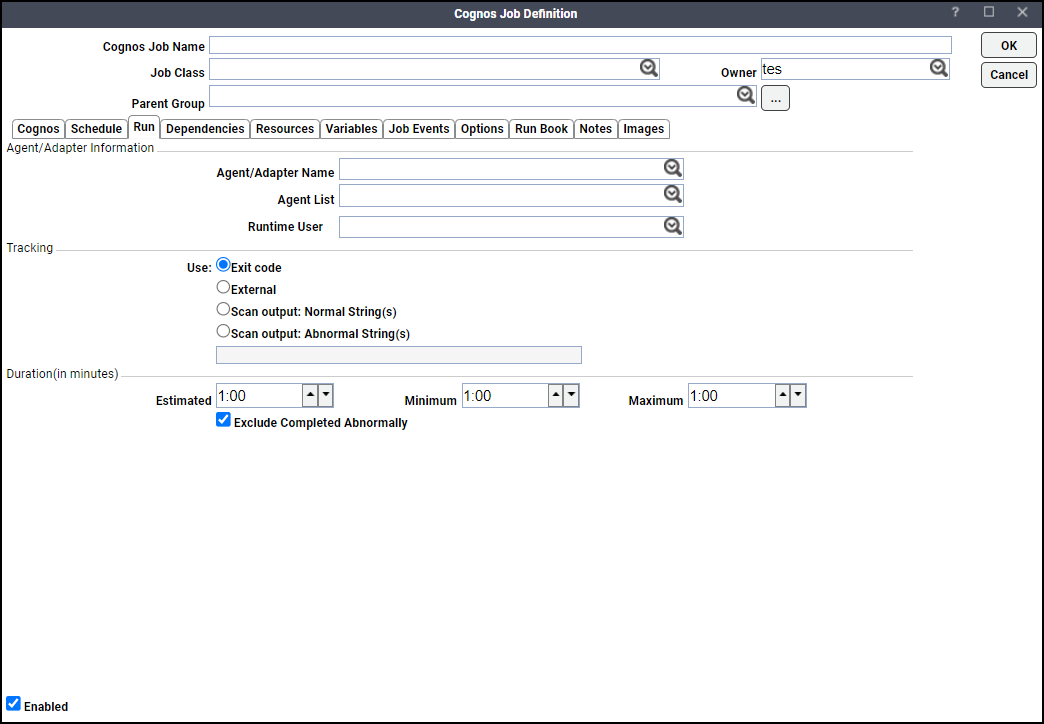Decrease Minimum duration with the down arrow
1044x724 pixels.
[x=571, y=395]
